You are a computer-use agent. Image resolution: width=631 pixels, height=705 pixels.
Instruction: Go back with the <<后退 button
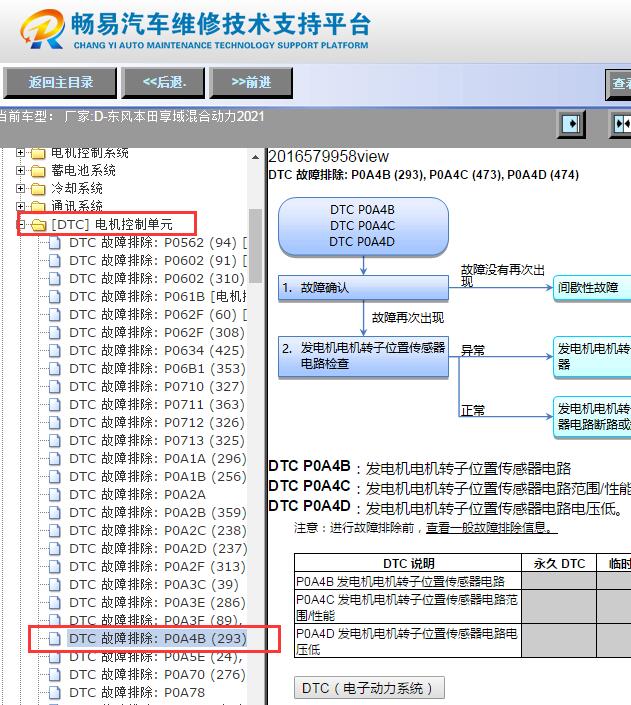tap(164, 83)
